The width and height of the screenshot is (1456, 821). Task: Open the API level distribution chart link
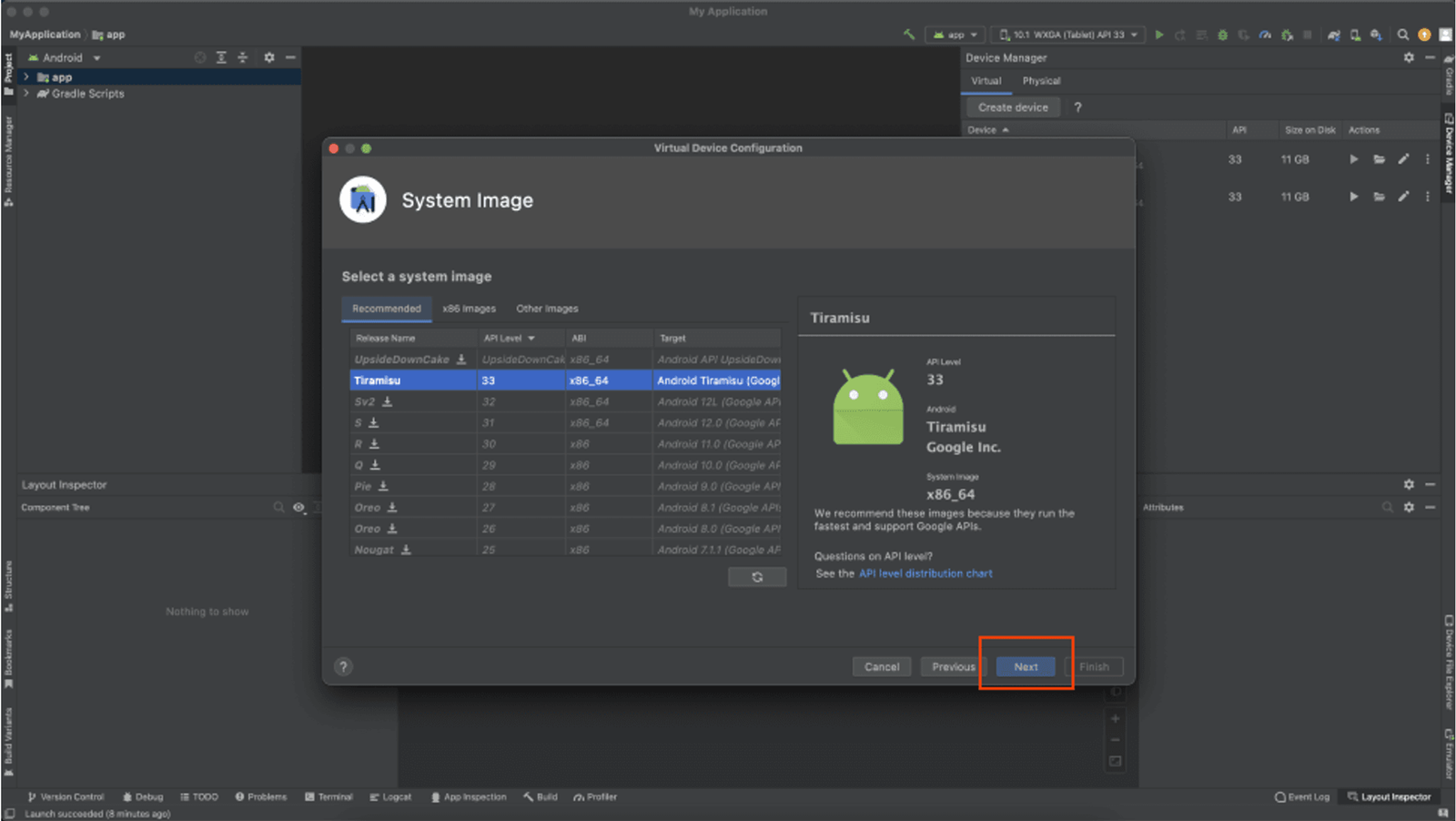coord(925,573)
